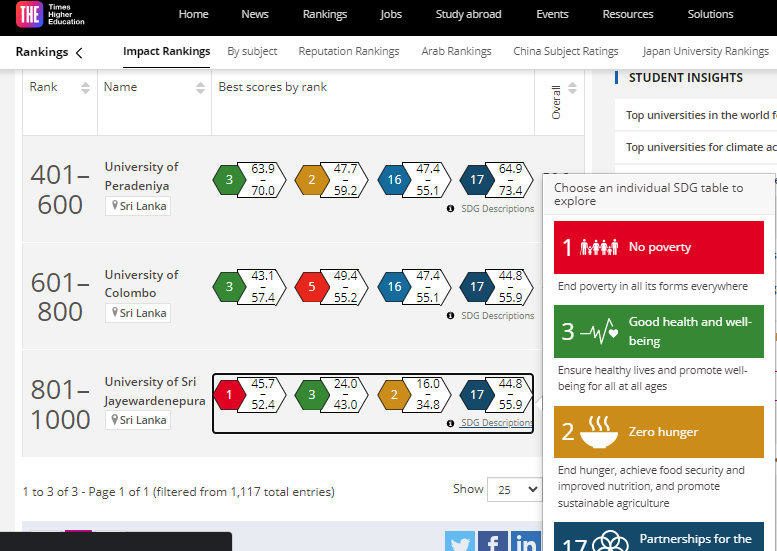Screen dimensions: 777x551
Task: Open the Jobs menu item
Action: (391, 14)
